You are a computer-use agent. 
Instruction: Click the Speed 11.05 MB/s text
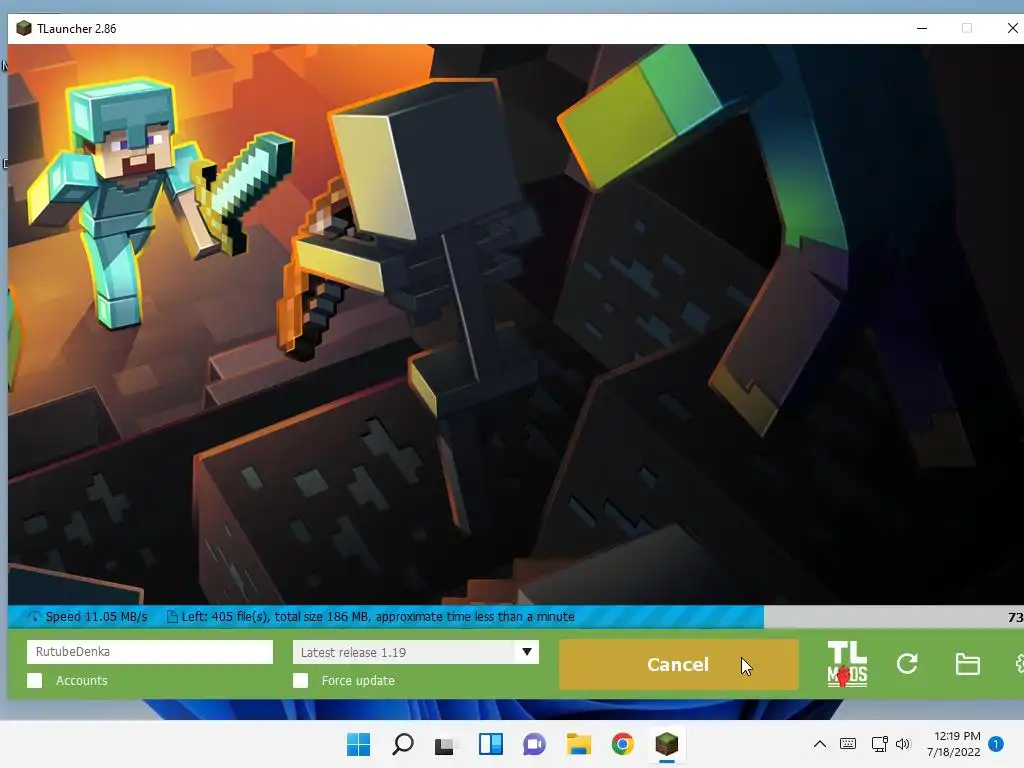97,616
